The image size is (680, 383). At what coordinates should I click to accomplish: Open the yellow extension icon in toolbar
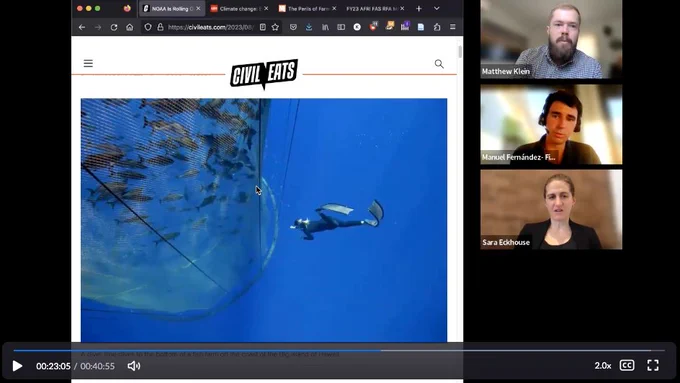(x=389, y=26)
